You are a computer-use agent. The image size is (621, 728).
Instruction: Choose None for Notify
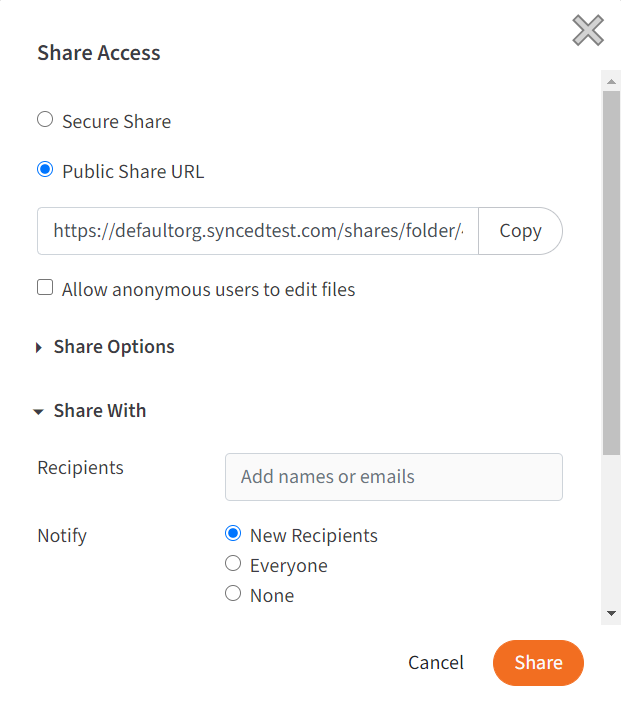[x=233, y=593]
